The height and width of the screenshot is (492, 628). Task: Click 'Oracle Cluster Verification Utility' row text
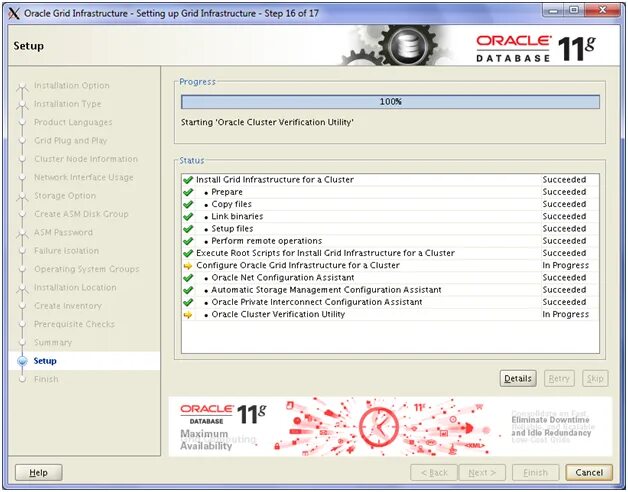(278, 314)
